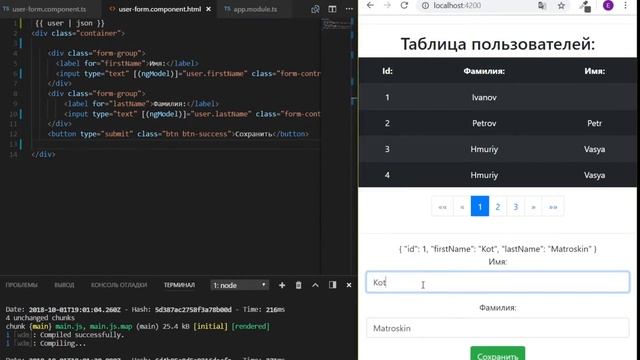
Task: Reload the localhost page
Action: (404, 5)
